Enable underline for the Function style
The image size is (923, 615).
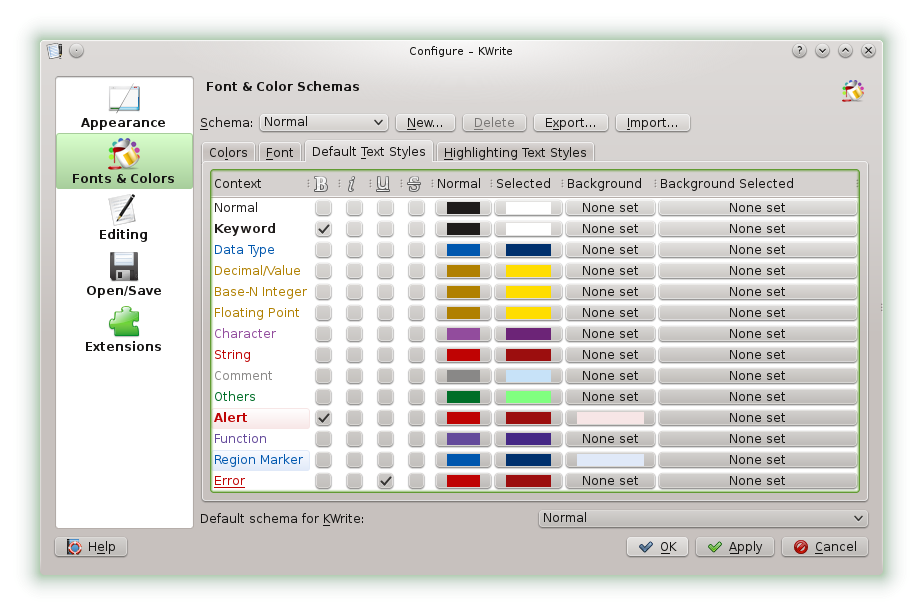[386, 439]
